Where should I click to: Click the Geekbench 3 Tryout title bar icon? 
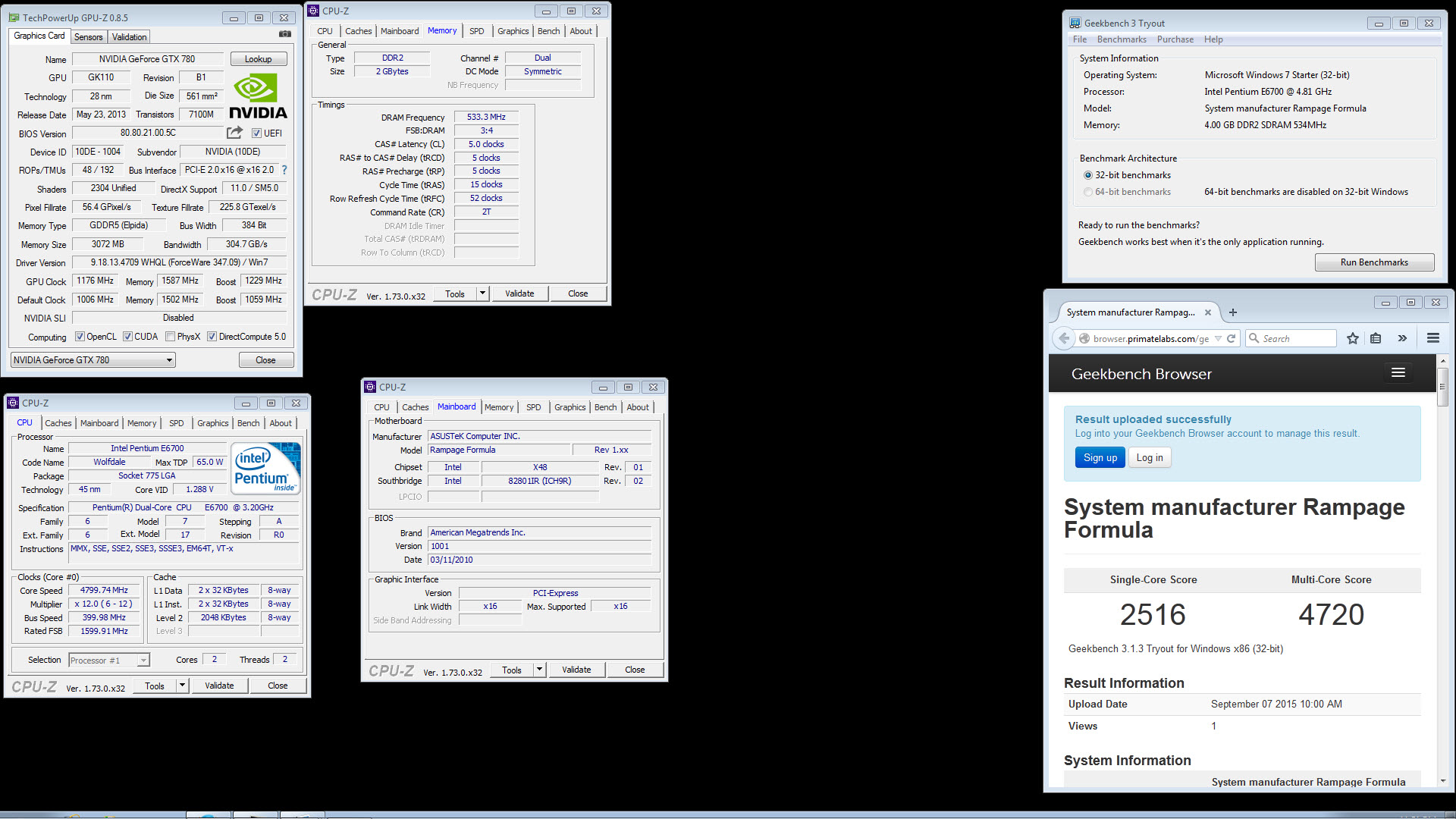pos(1075,24)
